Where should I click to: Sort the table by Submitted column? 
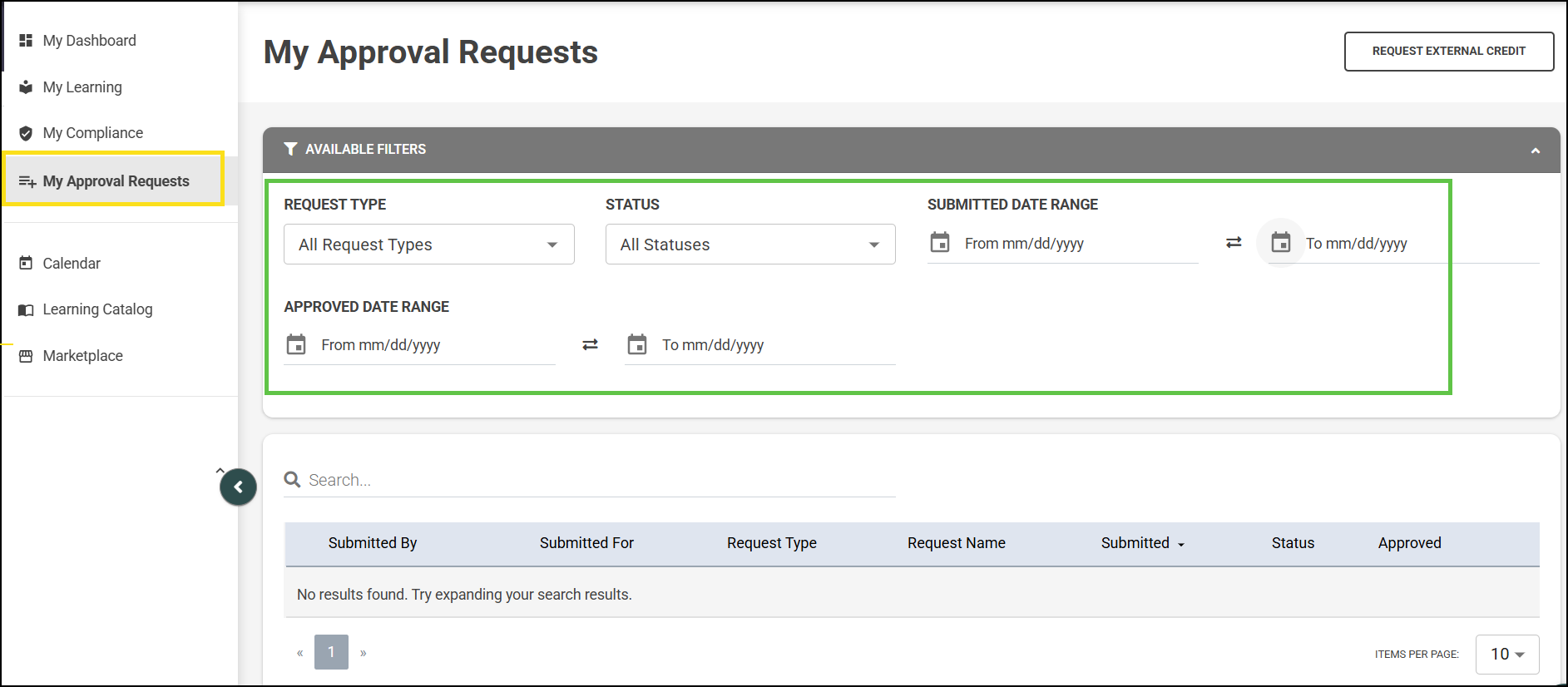coord(1141,543)
